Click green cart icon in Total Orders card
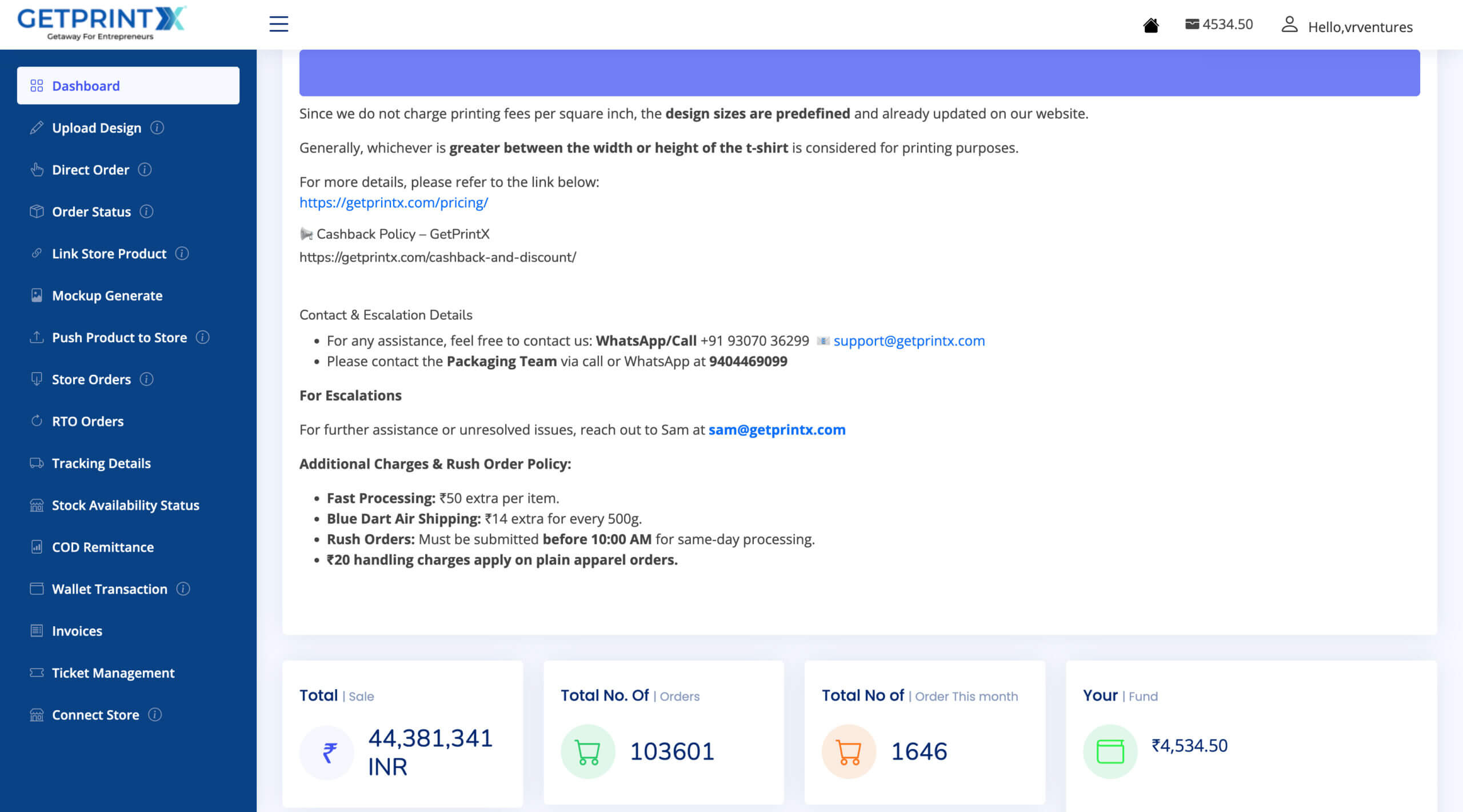Screen dimensions: 1463x812 [587, 751]
